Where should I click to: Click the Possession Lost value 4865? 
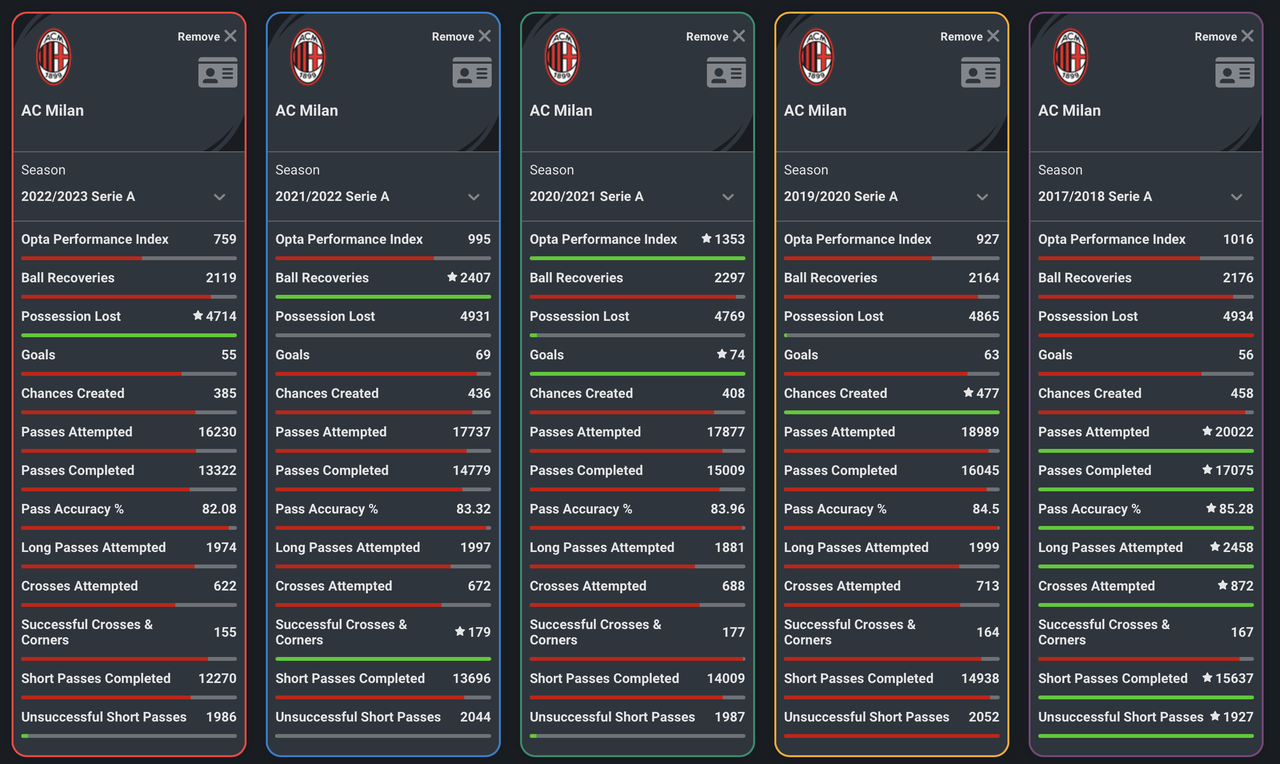click(983, 316)
